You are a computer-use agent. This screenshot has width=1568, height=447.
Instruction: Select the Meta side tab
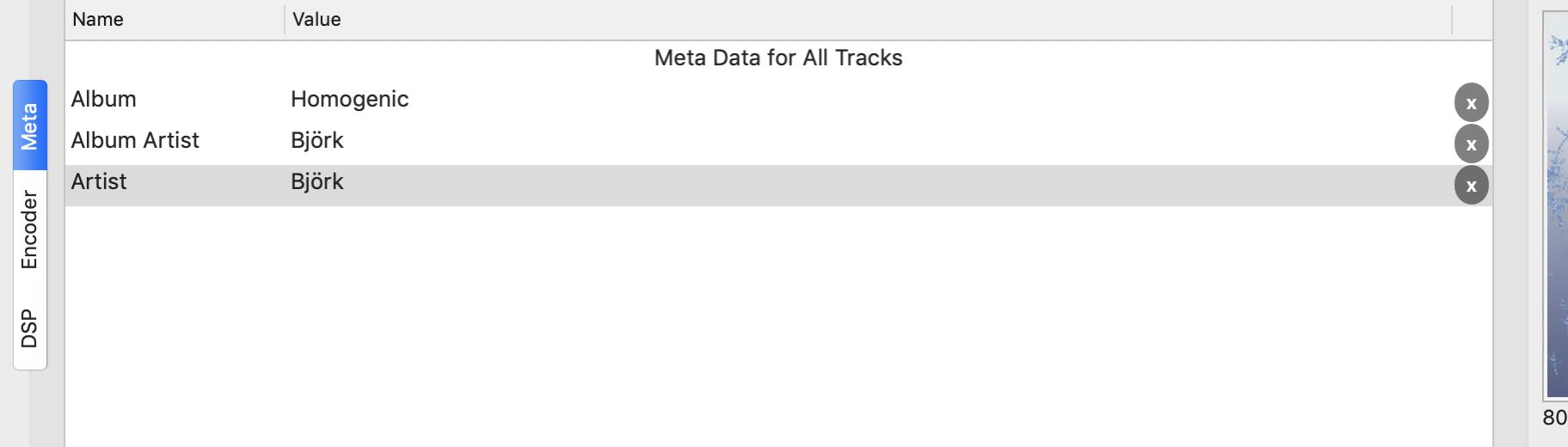[30, 126]
